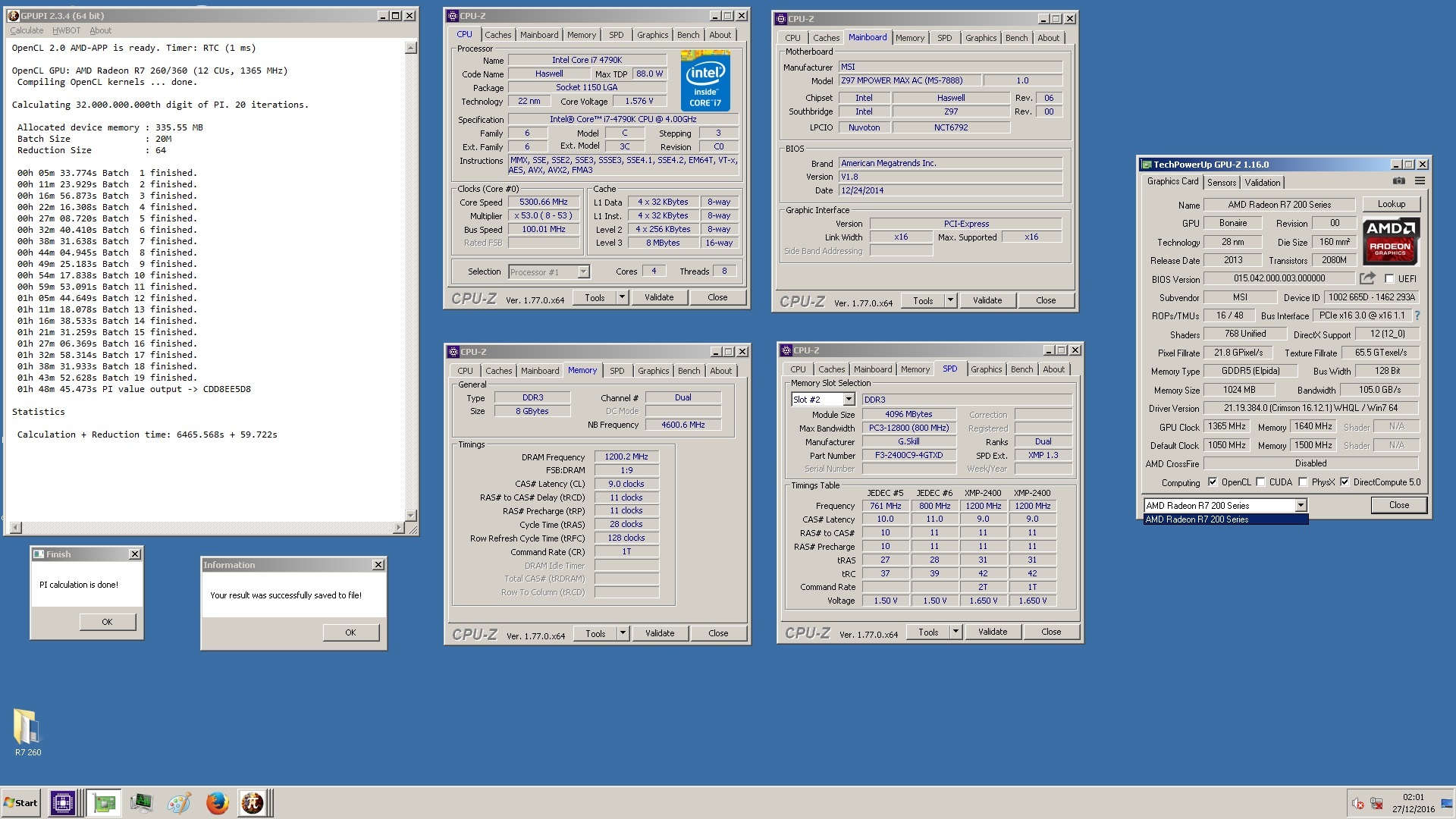Click the BIOS Version field in GPU-Z
Screen dimensions: 1456x819
1279,278
